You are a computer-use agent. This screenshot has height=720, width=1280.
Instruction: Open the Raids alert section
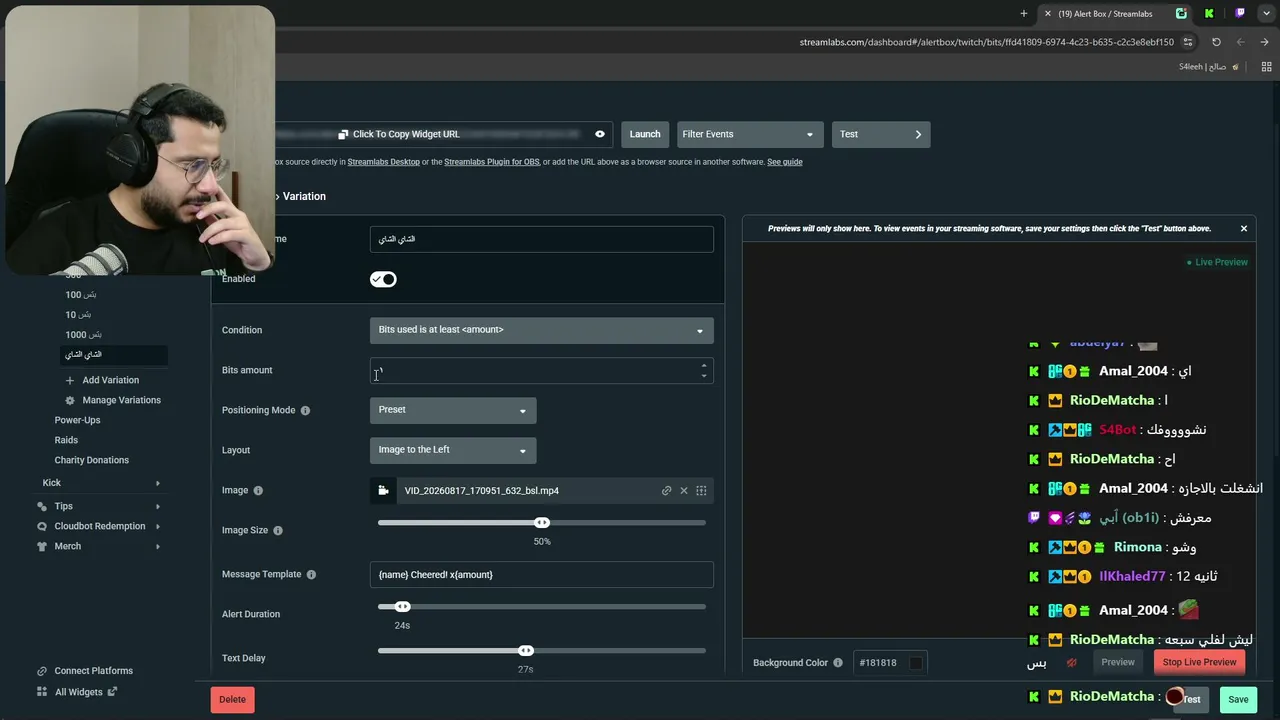[66, 440]
